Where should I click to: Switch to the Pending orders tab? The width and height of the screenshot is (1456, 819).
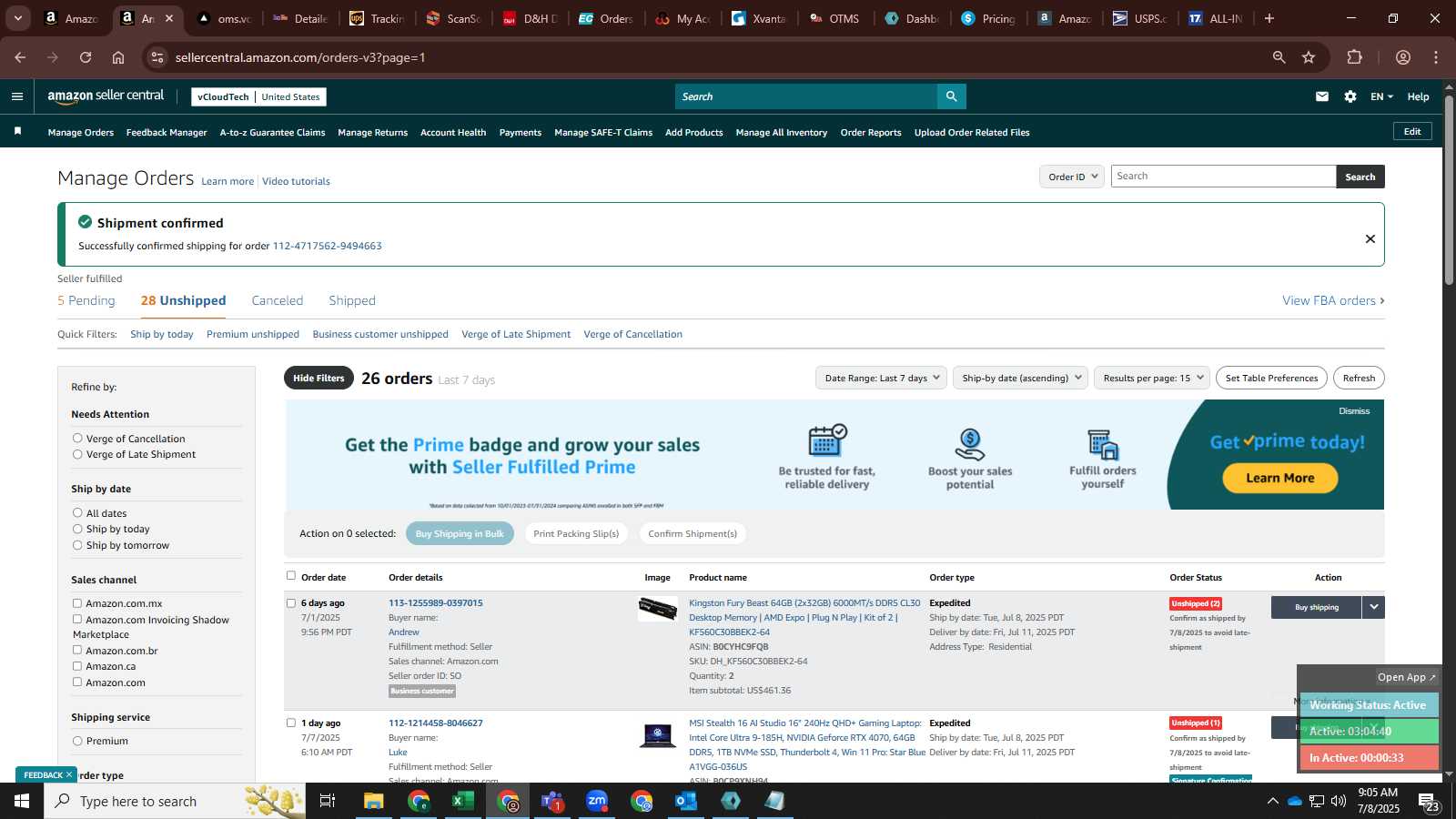point(86,300)
